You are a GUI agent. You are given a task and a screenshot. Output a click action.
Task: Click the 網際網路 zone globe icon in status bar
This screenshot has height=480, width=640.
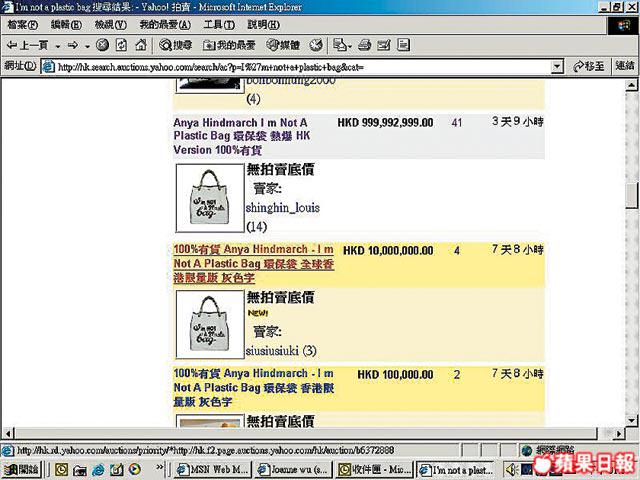(x=527, y=451)
